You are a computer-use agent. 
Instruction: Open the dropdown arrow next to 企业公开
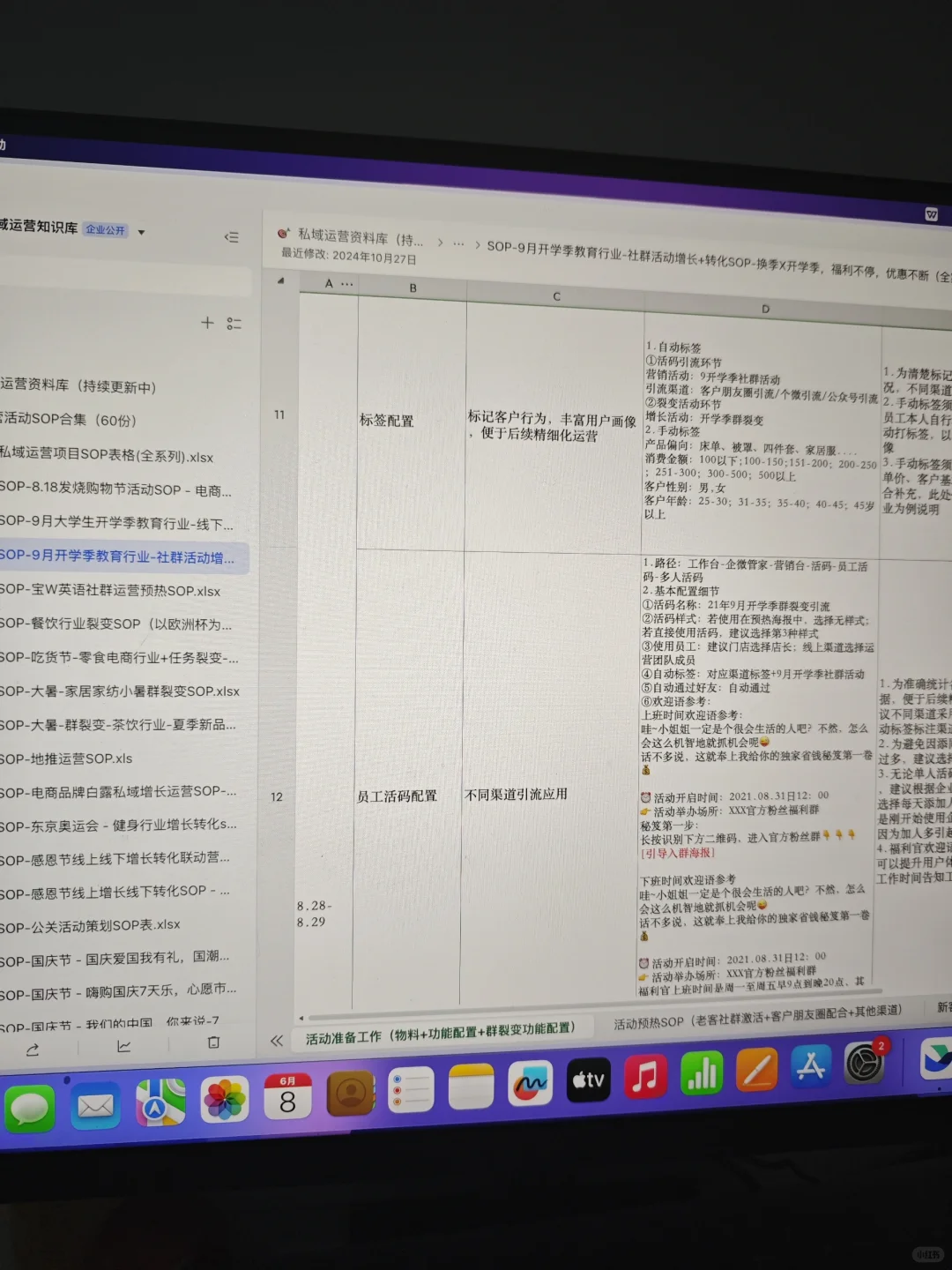pos(141,230)
